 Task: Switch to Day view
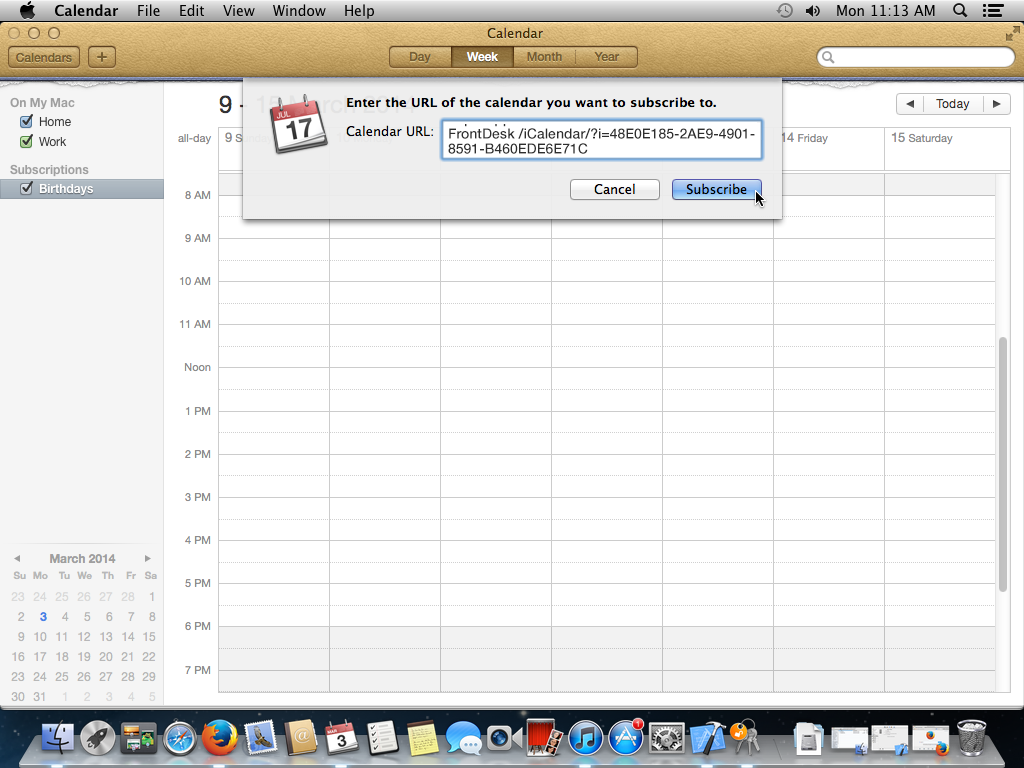pyautogui.click(x=420, y=57)
